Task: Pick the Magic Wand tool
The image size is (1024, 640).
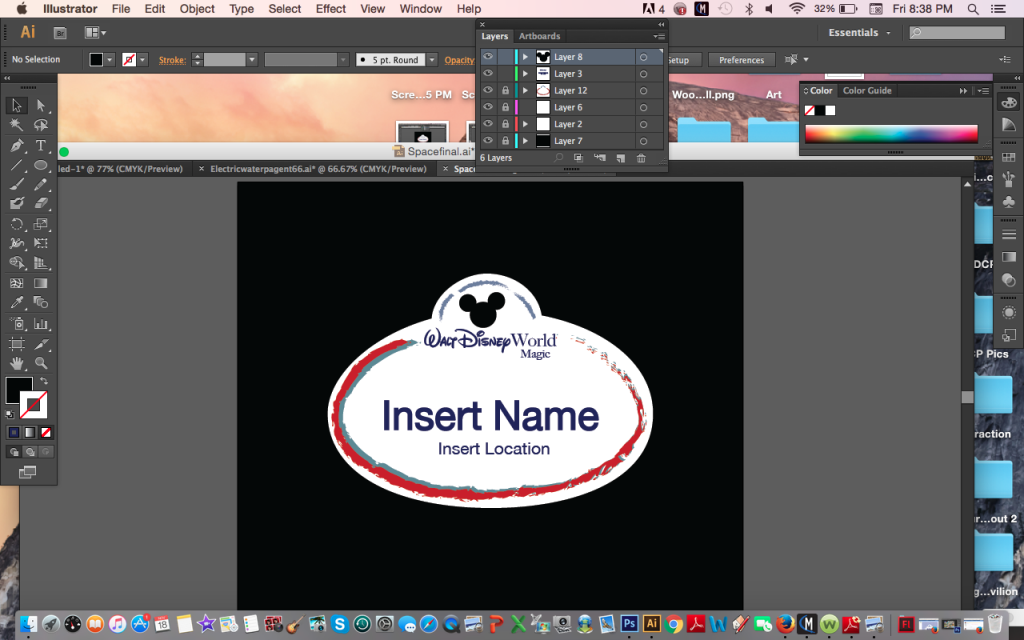Action: 16,126
